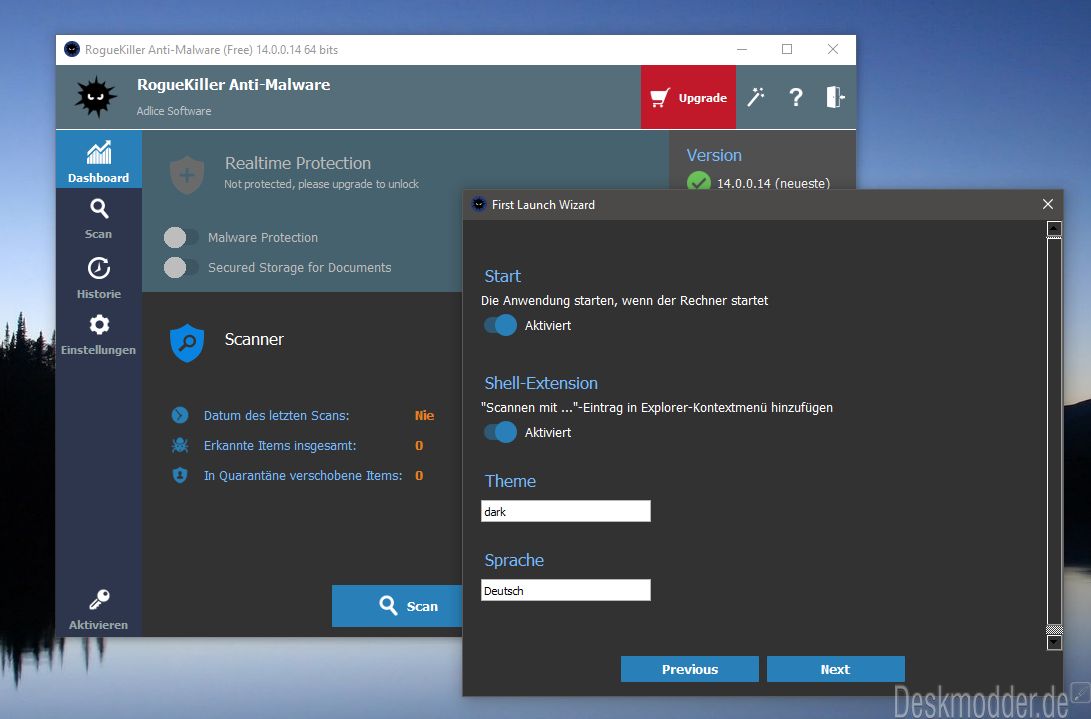Click the wizard scrollbar up arrow
The width and height of the screenshot is (1091, 719).
(1054, 228)
